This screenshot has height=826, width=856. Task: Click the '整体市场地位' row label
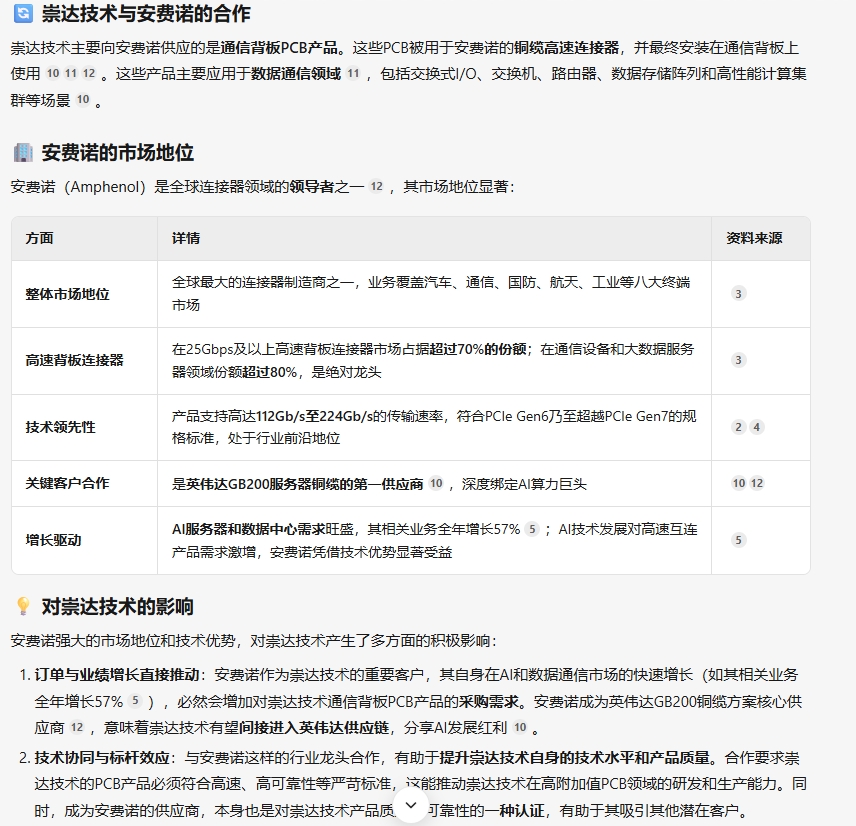pos(67,294)
